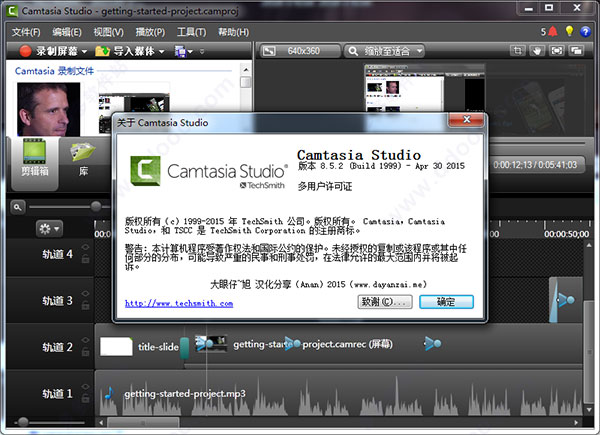This screenshot has width=600, height=435.
Task: Open the 工具(T) menu
Action: tap(191, 32)
